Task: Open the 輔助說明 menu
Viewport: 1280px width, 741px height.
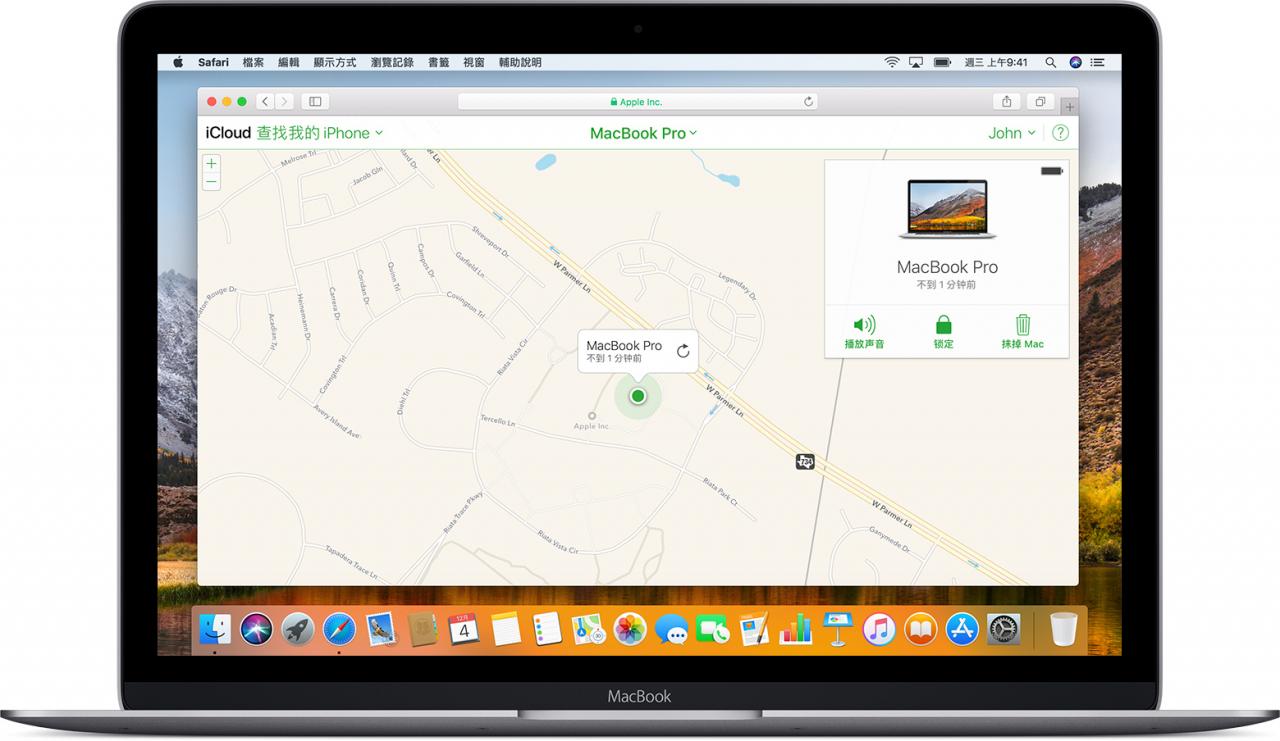Action: click(520, 62)
